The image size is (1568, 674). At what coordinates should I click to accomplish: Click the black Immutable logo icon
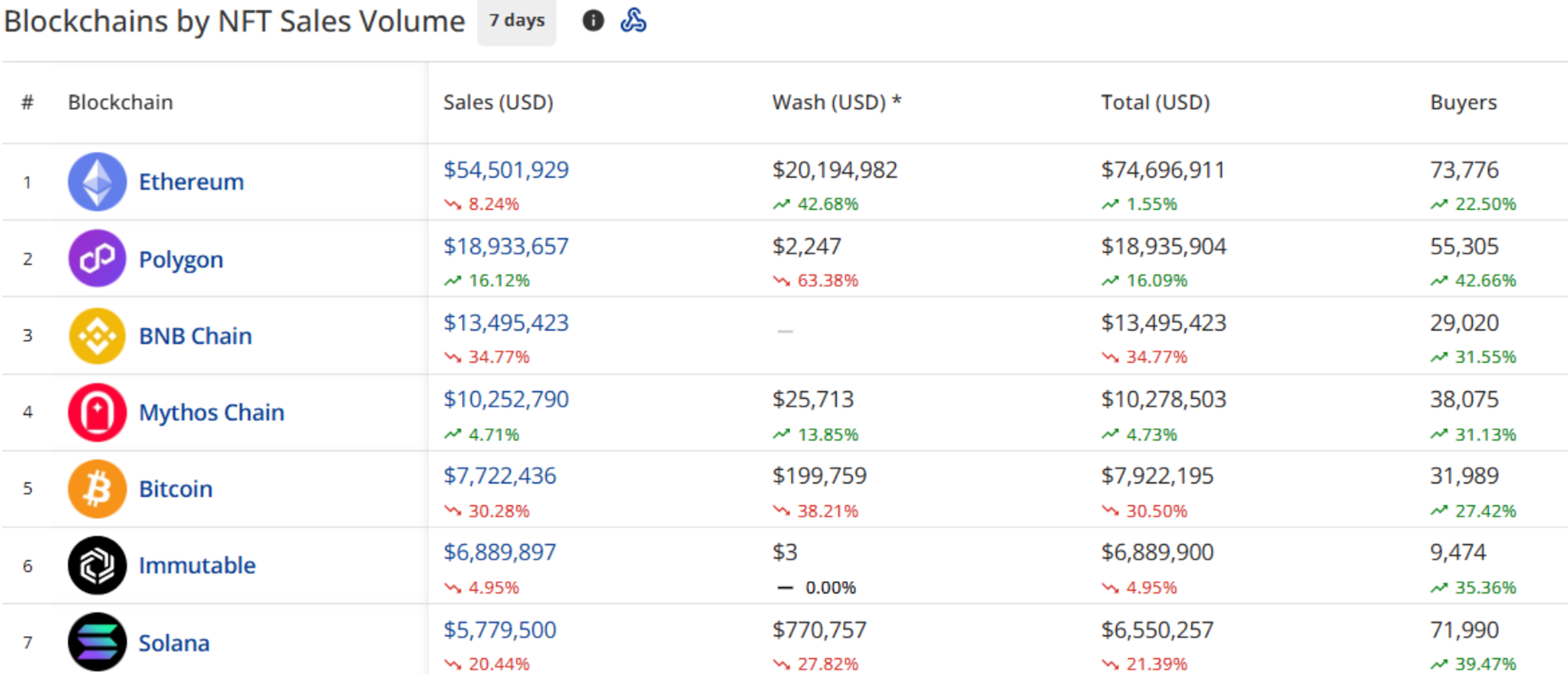pos(97,565)
